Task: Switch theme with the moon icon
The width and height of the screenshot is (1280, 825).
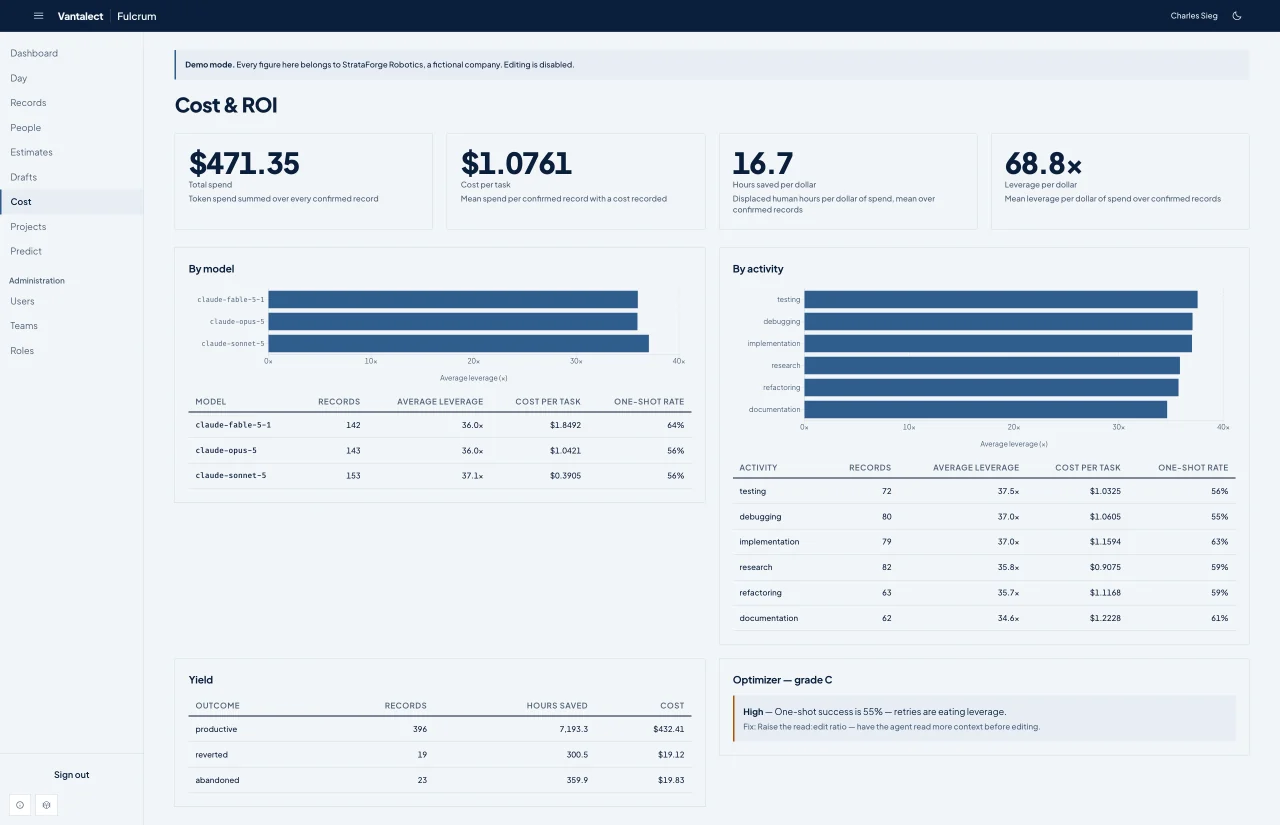Action: tap(1237, 16)
